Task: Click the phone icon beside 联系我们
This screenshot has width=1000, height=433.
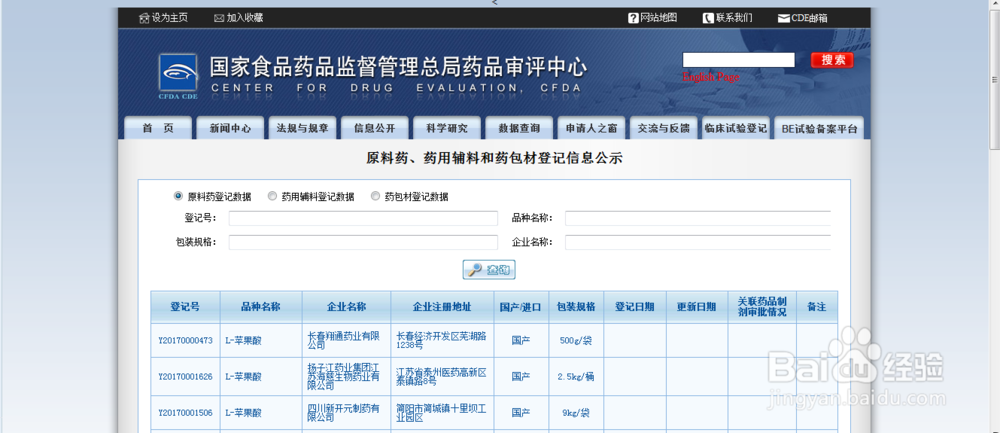Action: click(708, 18)
